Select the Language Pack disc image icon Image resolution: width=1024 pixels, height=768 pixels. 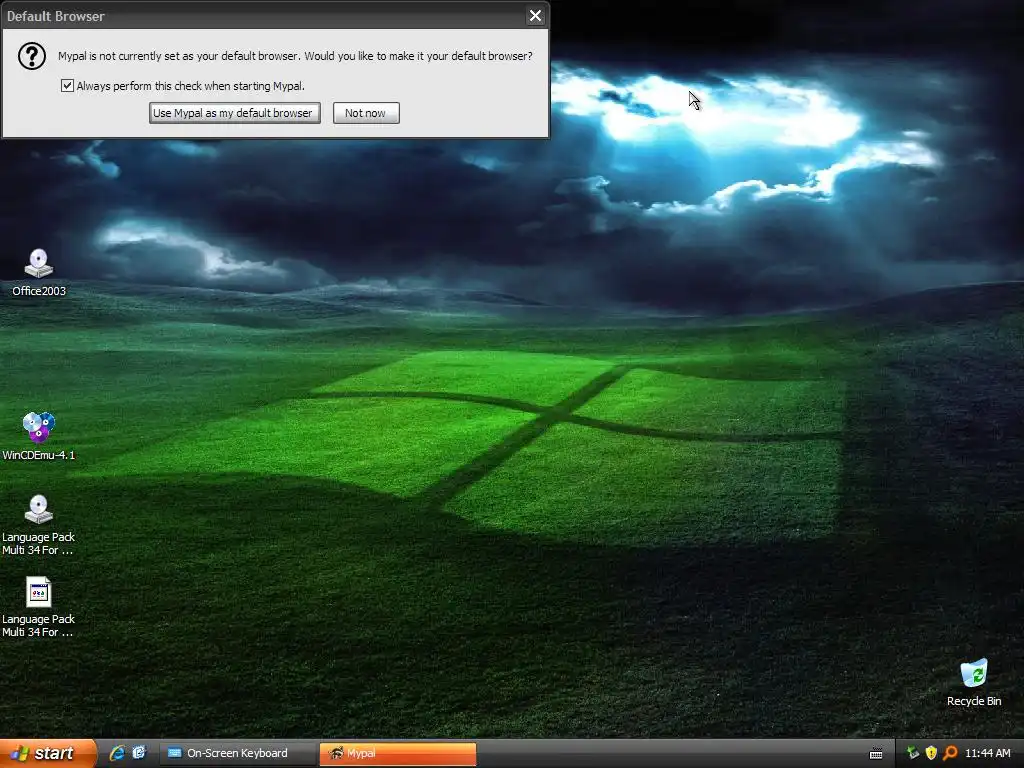[x=39, y=524]
